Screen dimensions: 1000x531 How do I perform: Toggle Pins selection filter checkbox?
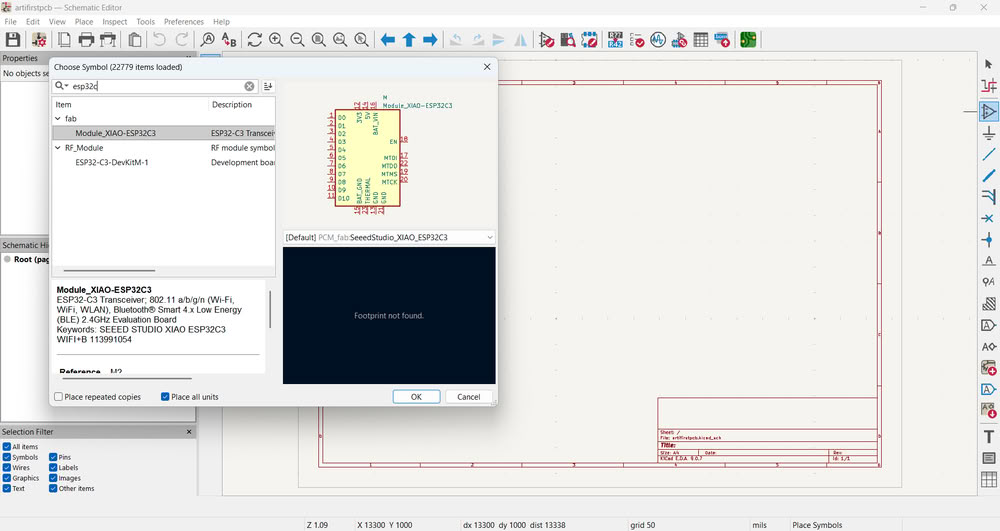tap(54, 457)
